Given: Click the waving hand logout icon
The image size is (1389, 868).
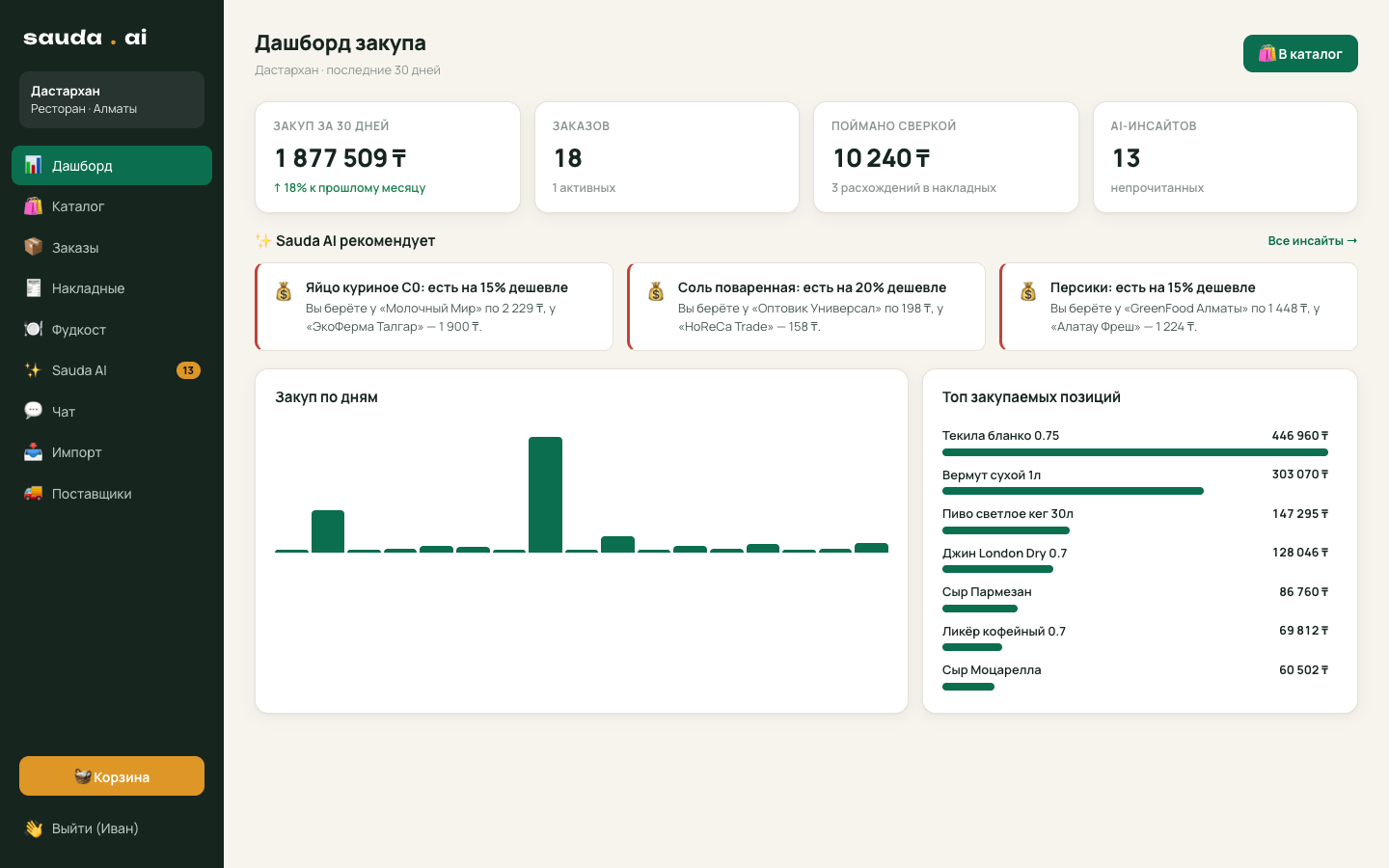Looking at the screenshot, I should 33,828.
